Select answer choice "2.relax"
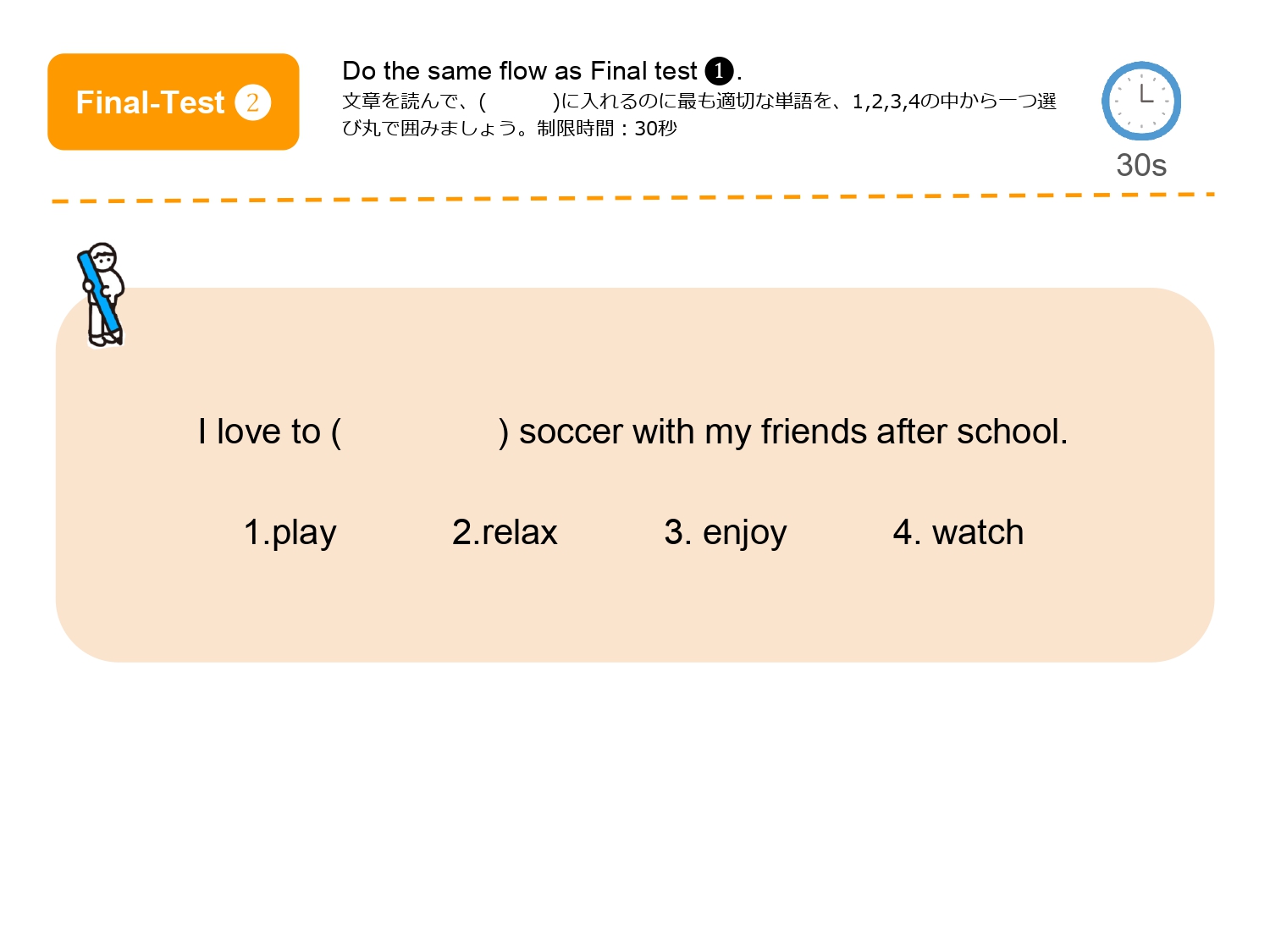This screenshot has width=1270, height=952. 505,532
